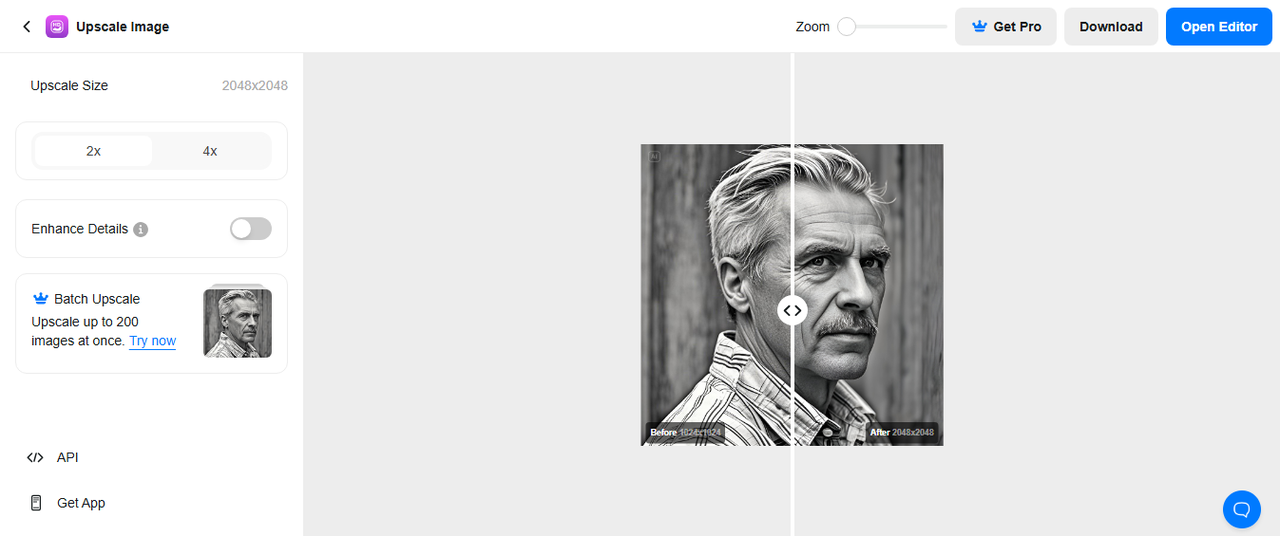Click the crown icon in Get Pro
The image size is (1280, 536).
(x=979, y=27)
